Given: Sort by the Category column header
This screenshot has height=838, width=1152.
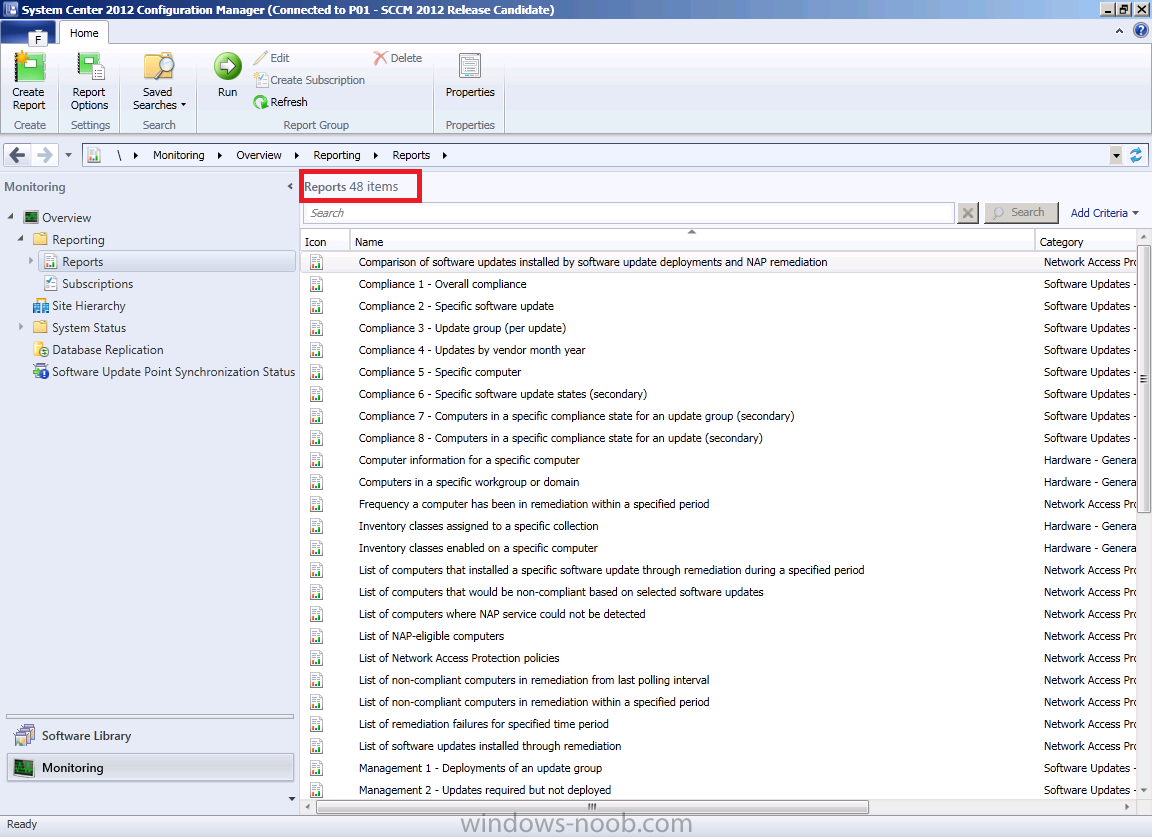Looking at the screenshot, I should coord(1086,242).
